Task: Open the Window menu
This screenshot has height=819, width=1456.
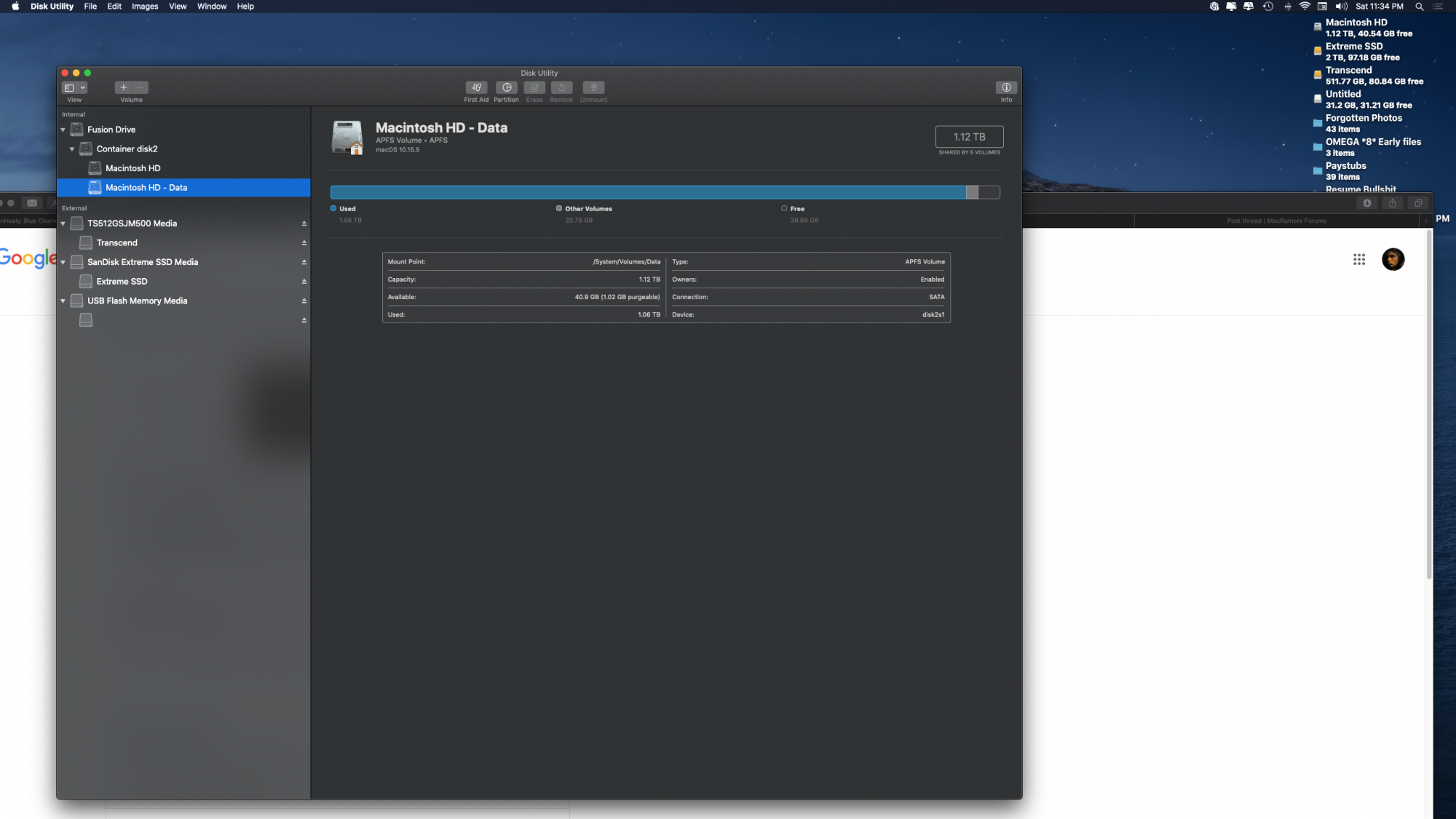Action: click(x=212, y=7)
